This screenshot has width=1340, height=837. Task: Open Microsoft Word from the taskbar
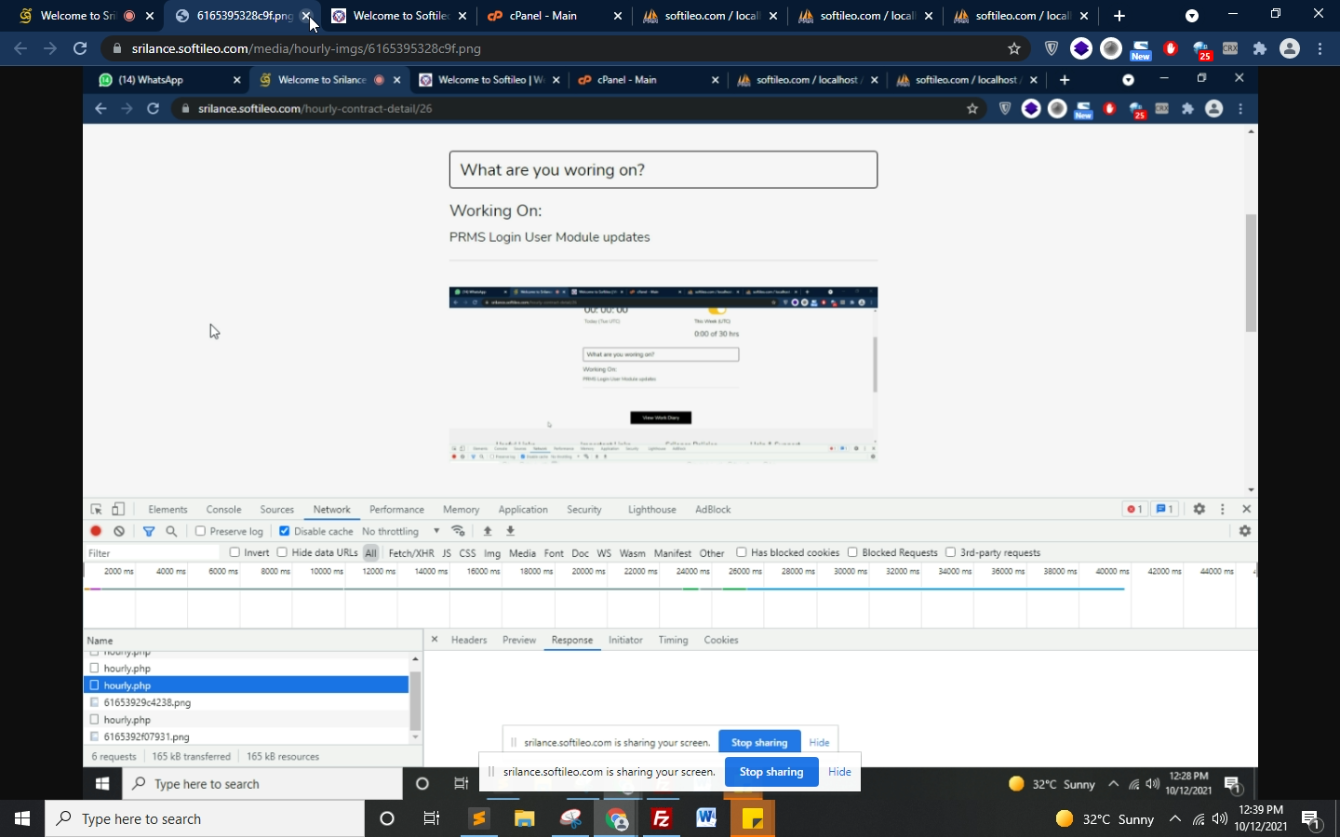click(706, 819)
